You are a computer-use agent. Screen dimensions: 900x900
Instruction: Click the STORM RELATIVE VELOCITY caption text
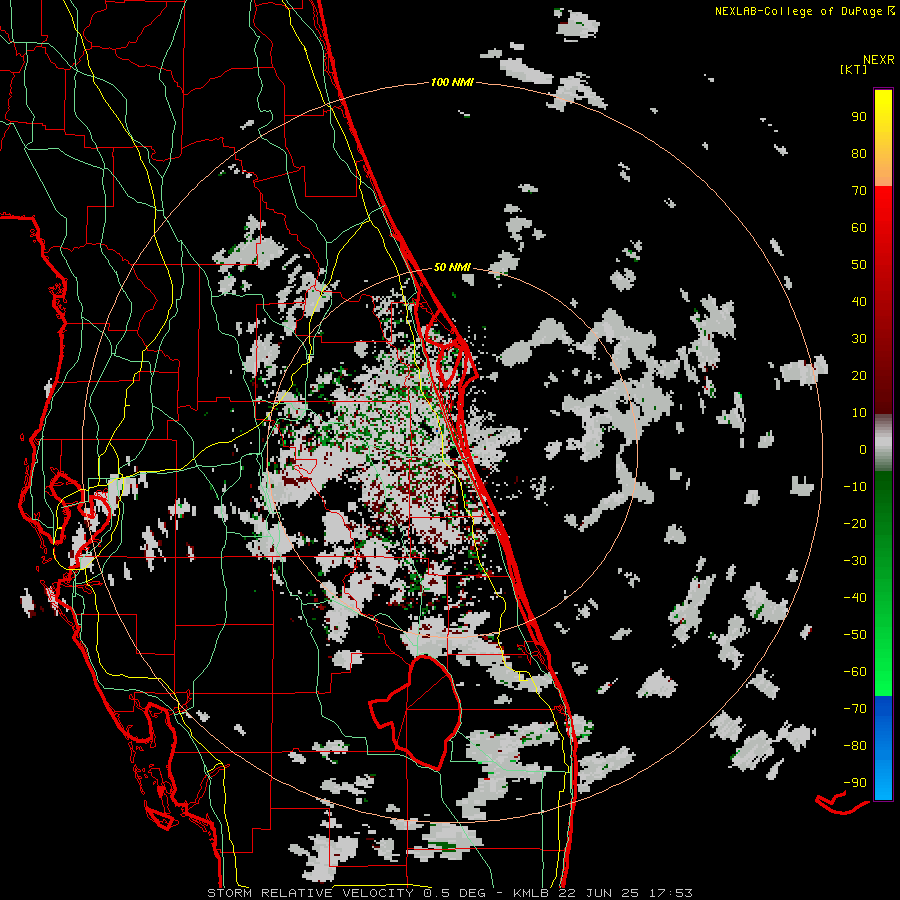(x=312, y=893)
